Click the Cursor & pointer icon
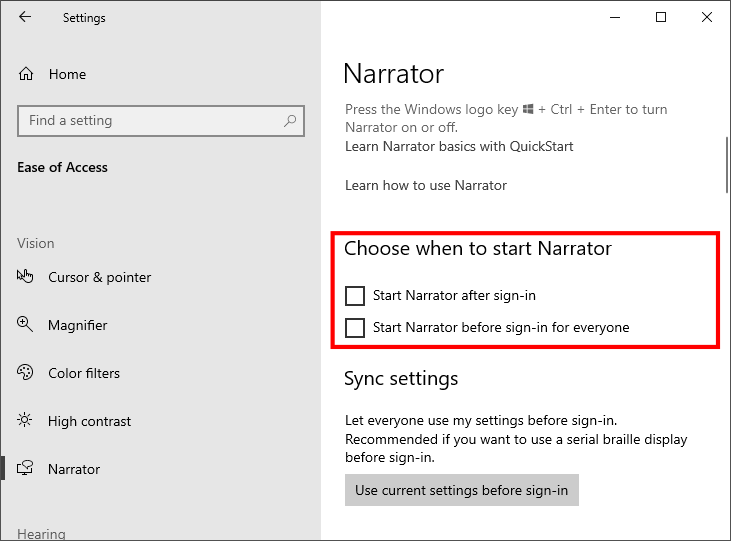Viewport: 731px width, 541px height. point(26,277)
